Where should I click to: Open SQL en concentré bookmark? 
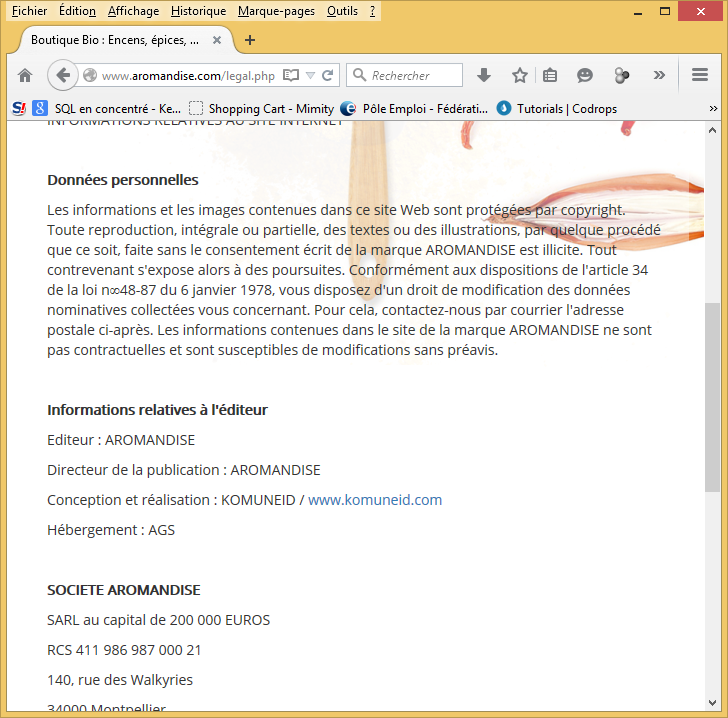(117, 109)
